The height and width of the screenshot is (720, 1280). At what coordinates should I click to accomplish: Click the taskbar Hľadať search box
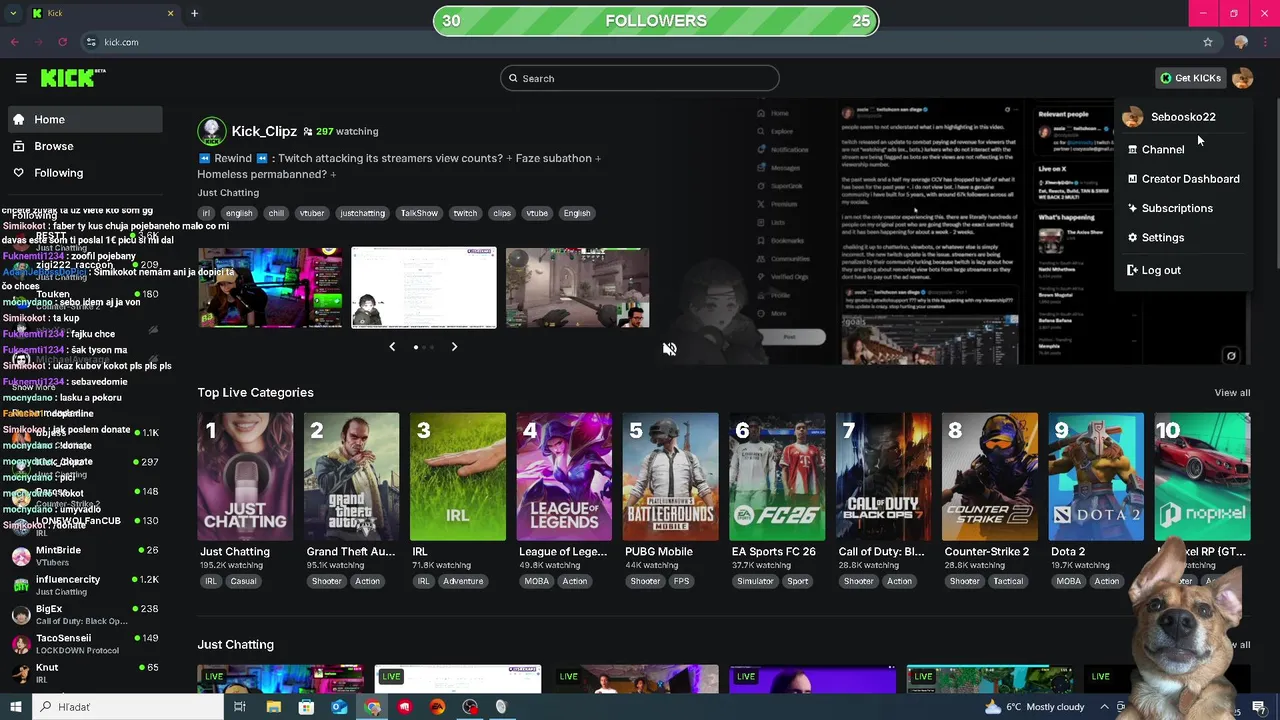click(x=128, y=707)
